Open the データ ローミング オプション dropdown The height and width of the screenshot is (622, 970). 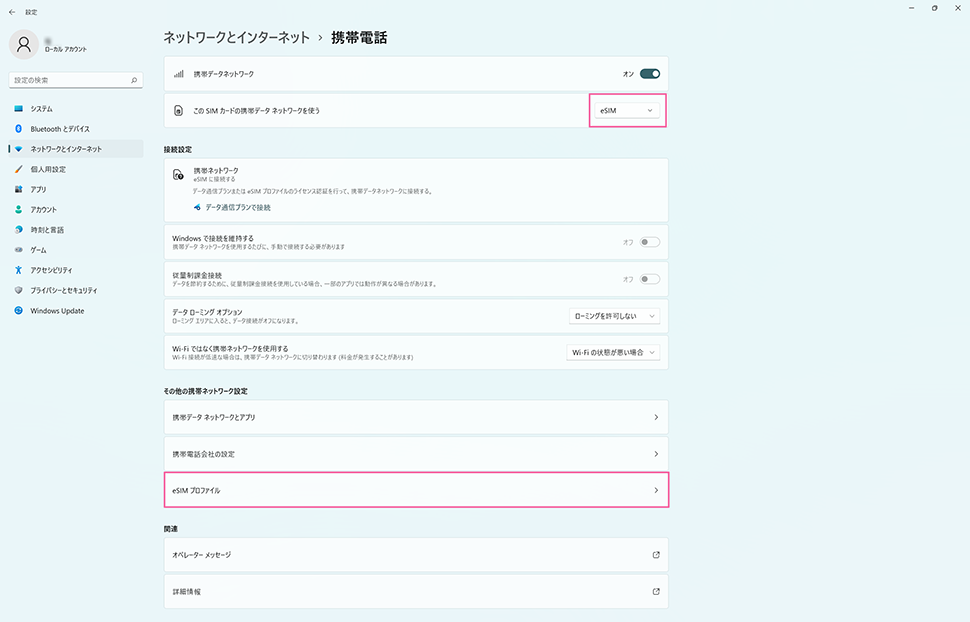tap(614, 316)
